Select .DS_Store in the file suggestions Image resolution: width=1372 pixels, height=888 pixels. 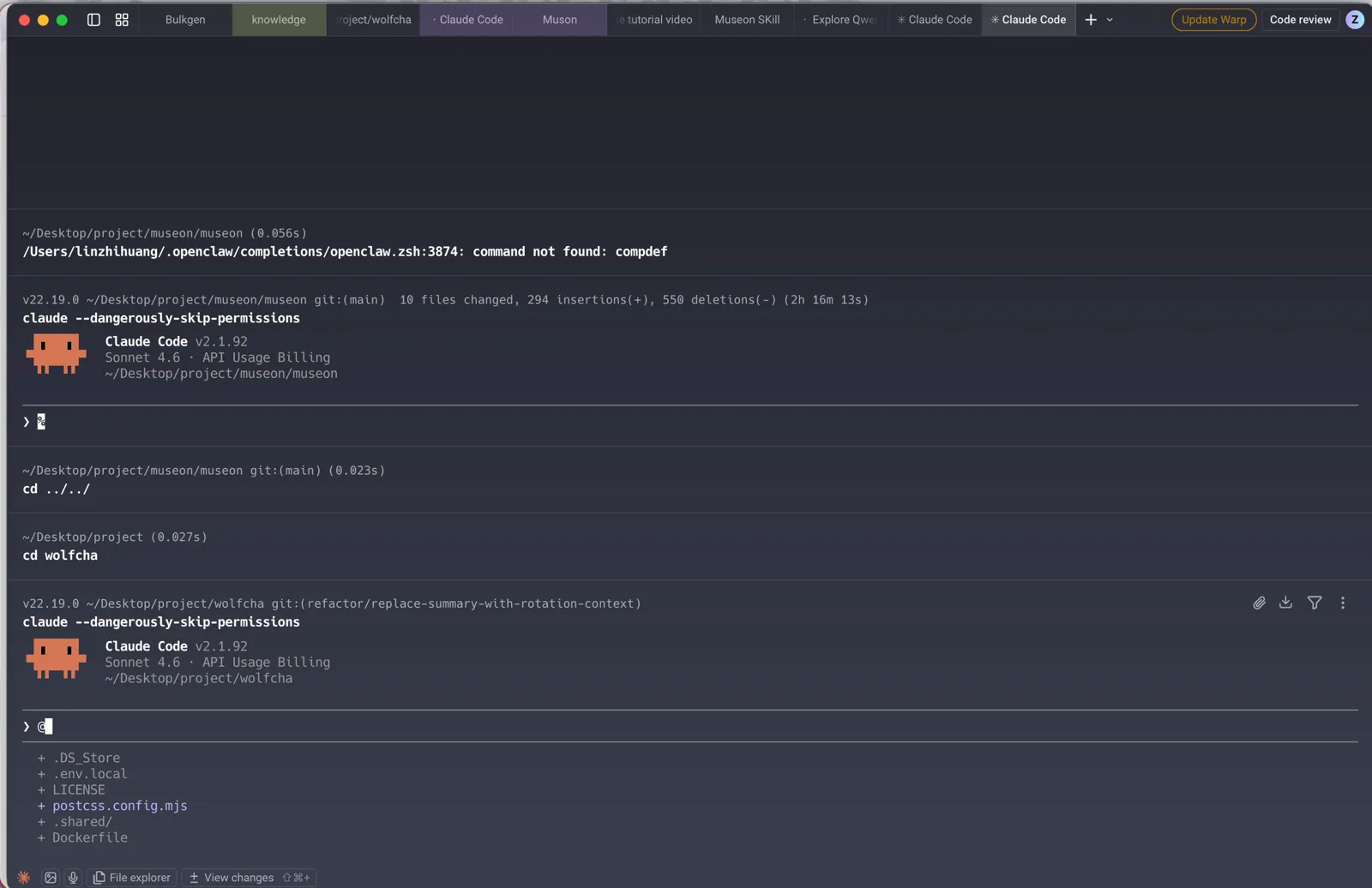[87, 758]
